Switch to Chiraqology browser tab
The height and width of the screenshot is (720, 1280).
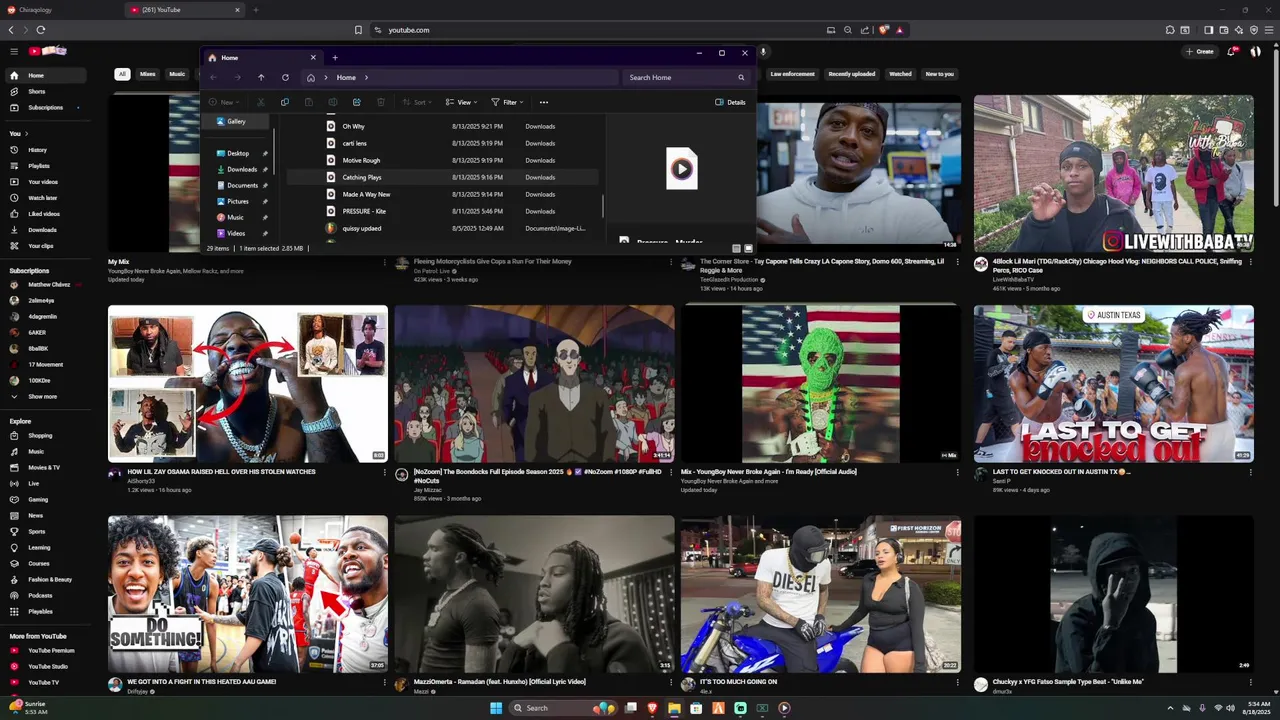60,10
